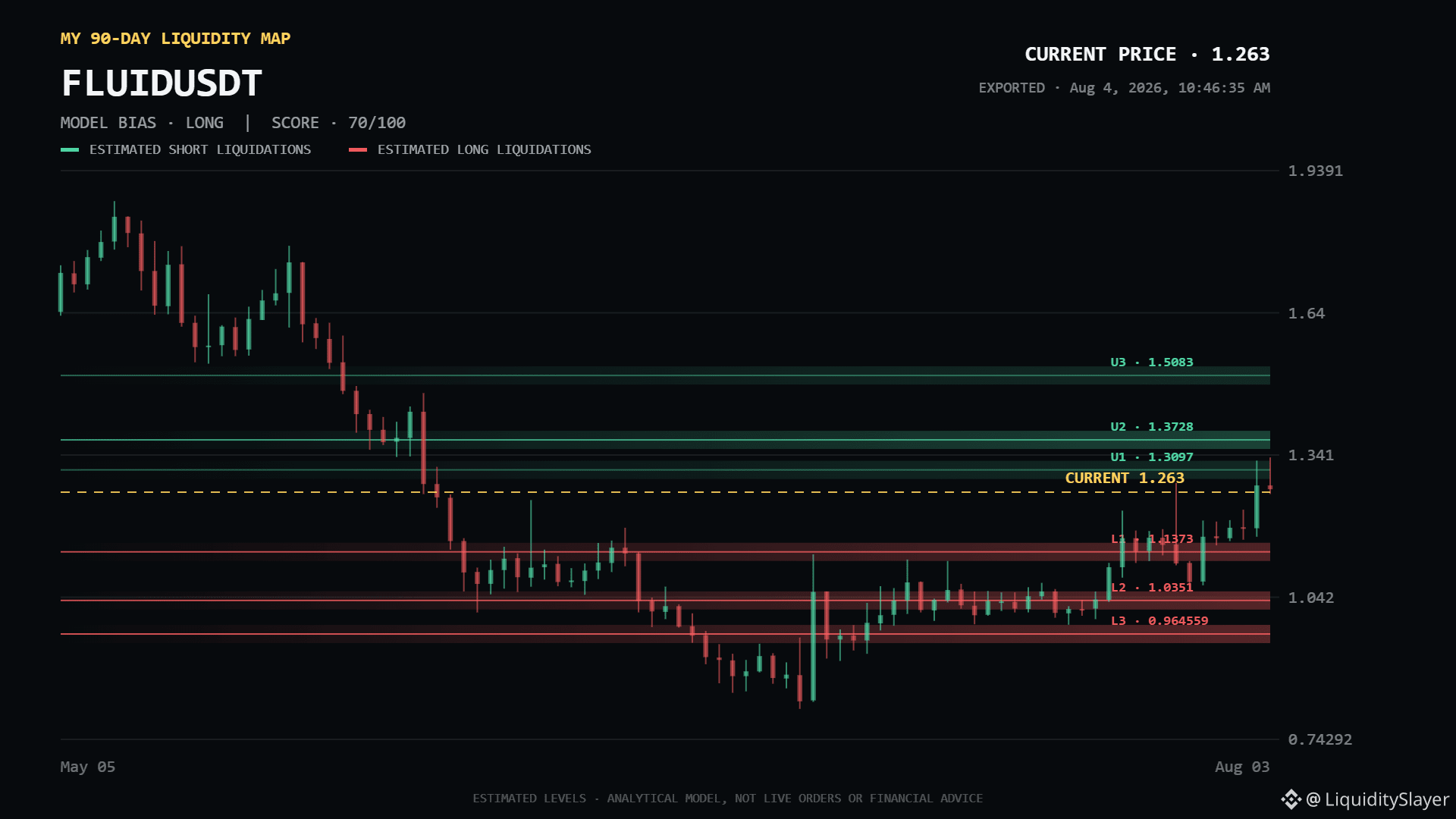Click the exported timestamp "Aug 4, 2026, 10:46:35 AM"
Screen dimensions: 1456x819
1170,88
